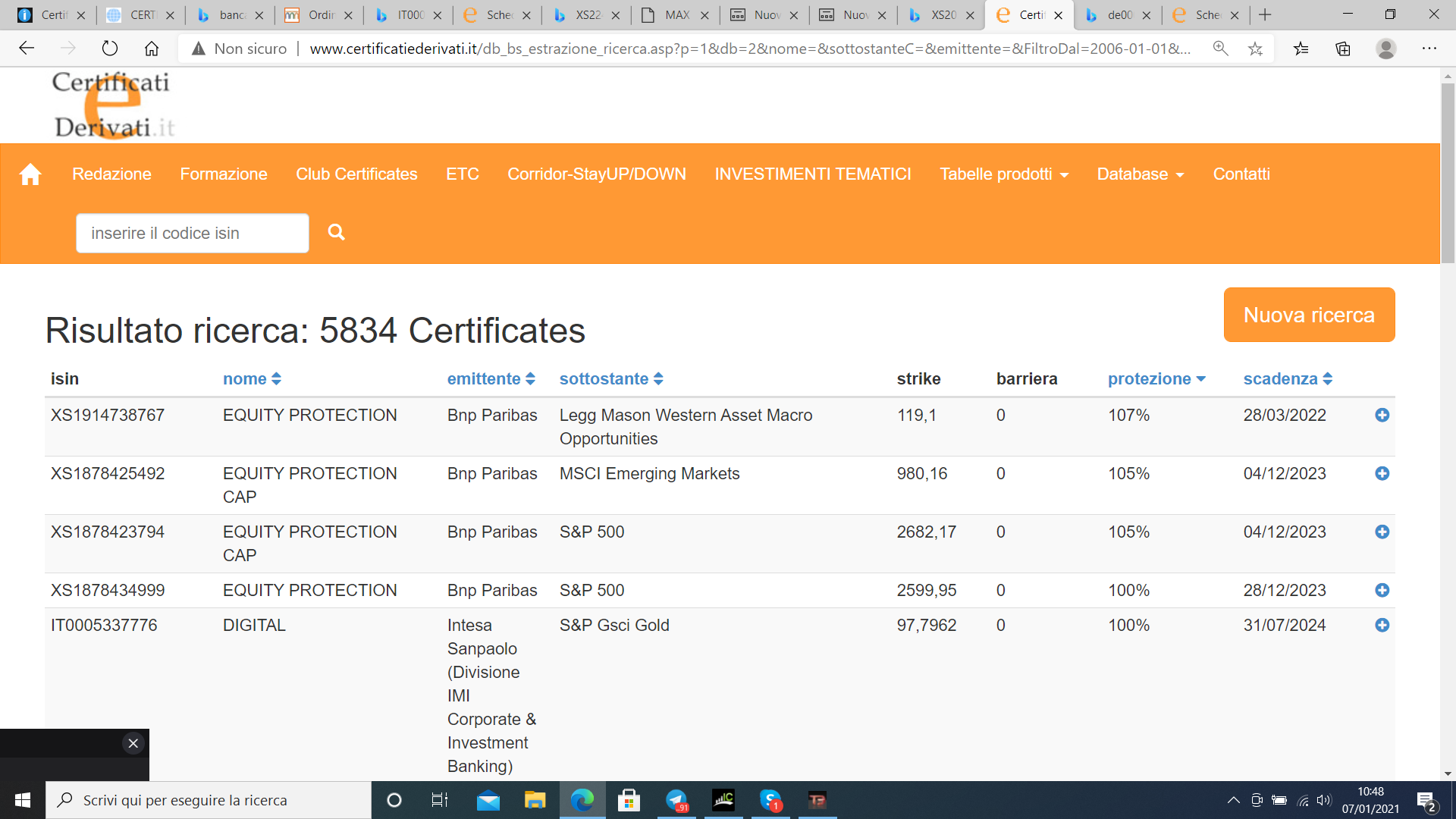Open the Favorites list icon
Viewport: 1456px width, 819px height.
point(1301,49)
